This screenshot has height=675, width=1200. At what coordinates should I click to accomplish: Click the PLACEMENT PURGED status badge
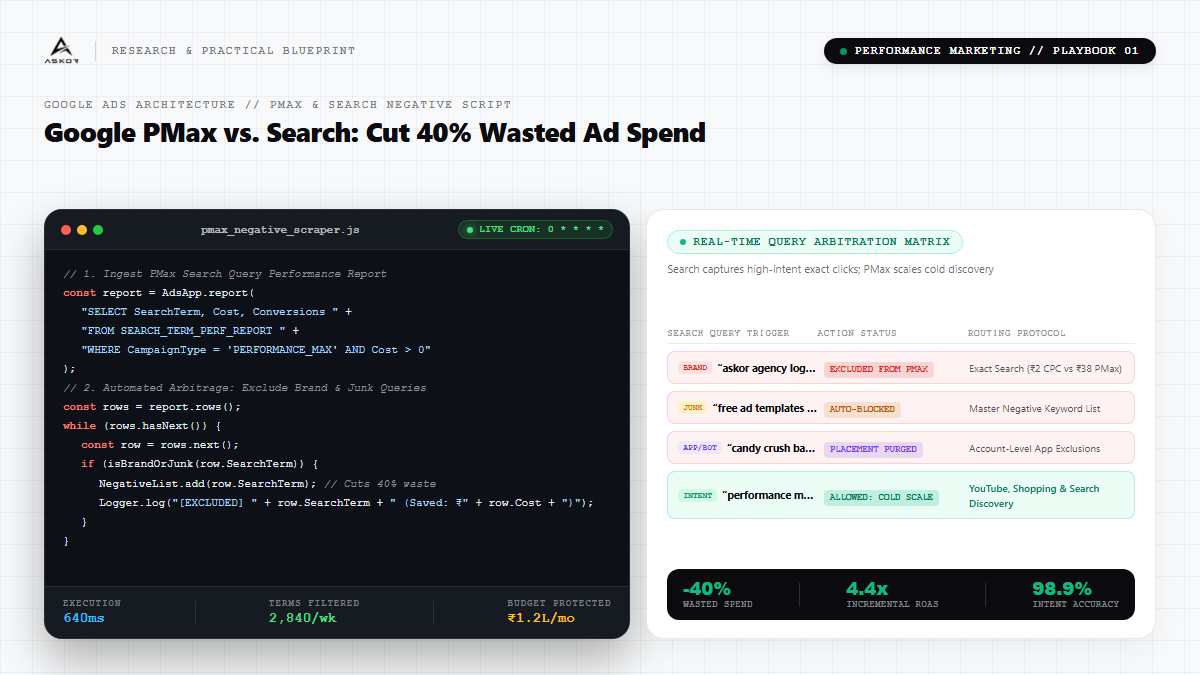[x=873, y=449]
